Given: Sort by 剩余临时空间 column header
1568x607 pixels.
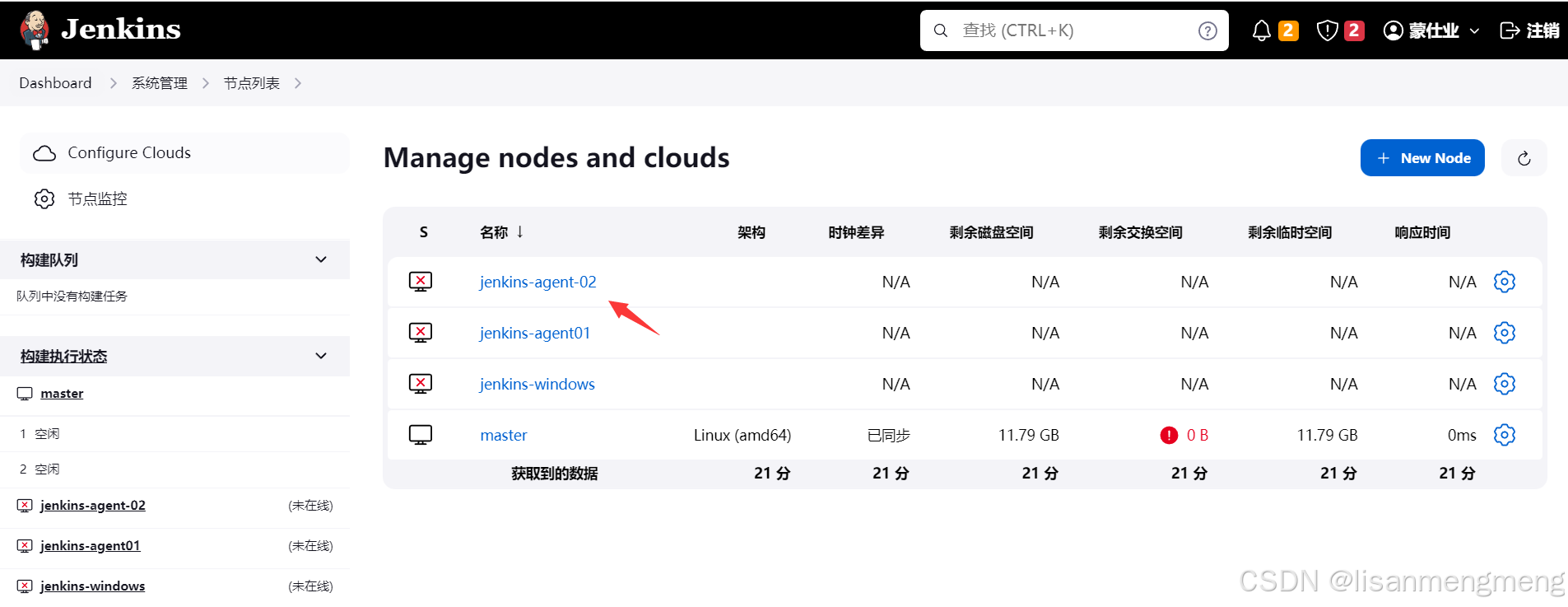Looking at the screenshot, I should 1290,232.
